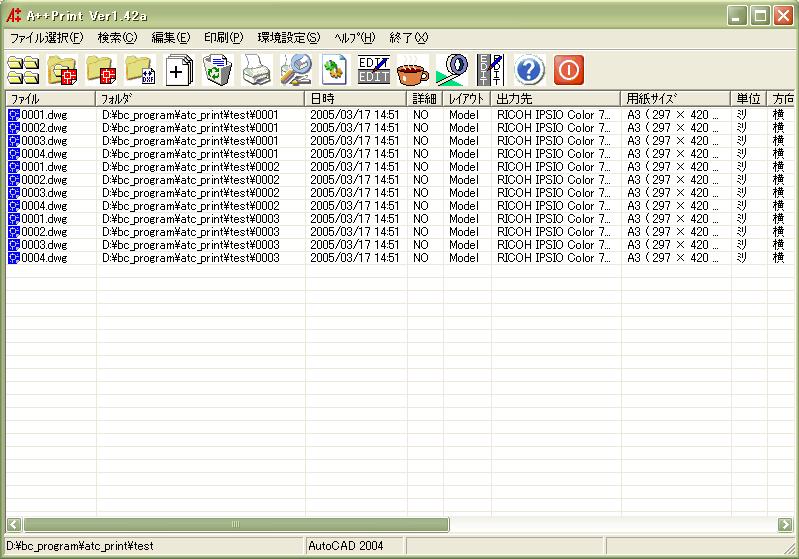The height and width of the screenshot is (559, 799).
Task: Click the EDIT/EDIT batch edit icon
Action: pyautogui.click(x=373, y=70)
